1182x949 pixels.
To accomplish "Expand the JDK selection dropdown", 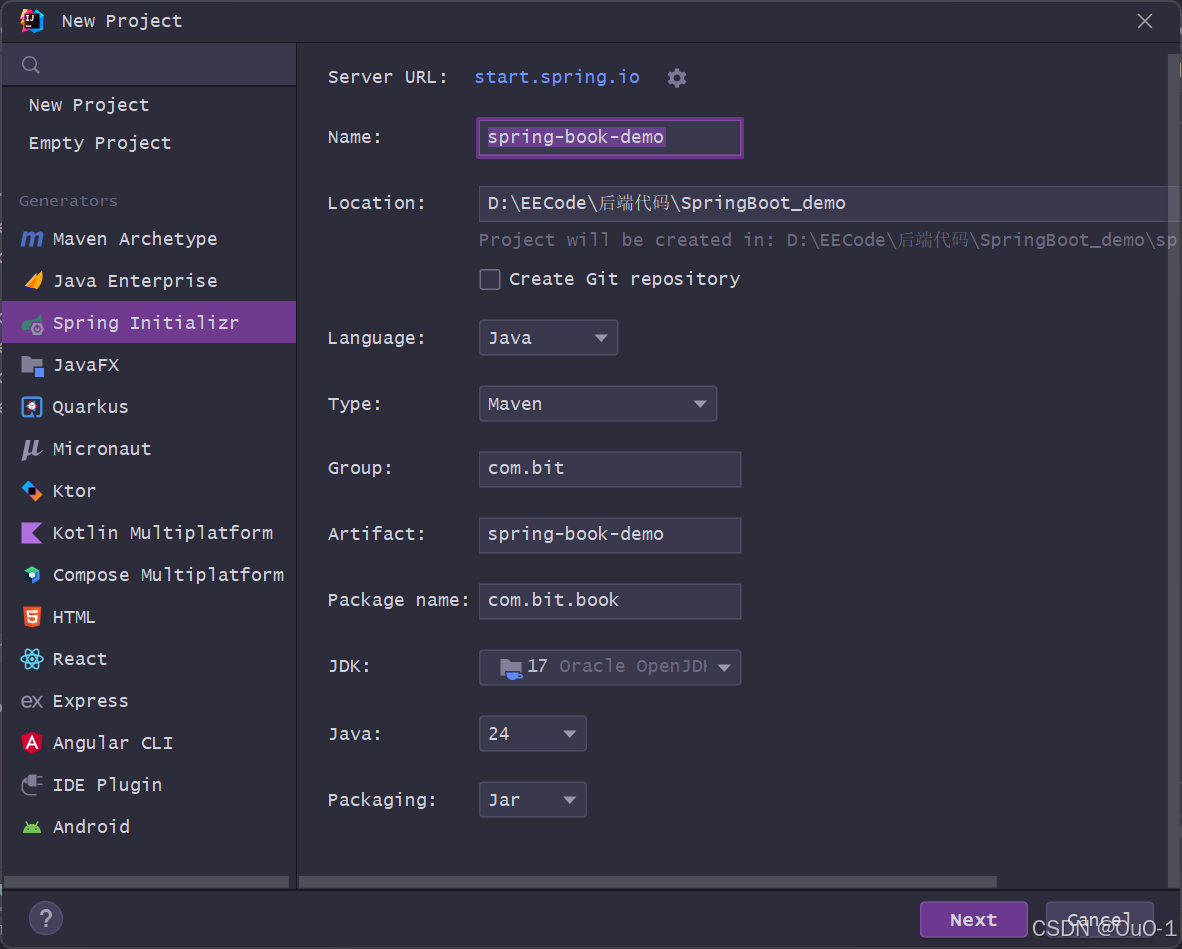I will tap(610, 667).
